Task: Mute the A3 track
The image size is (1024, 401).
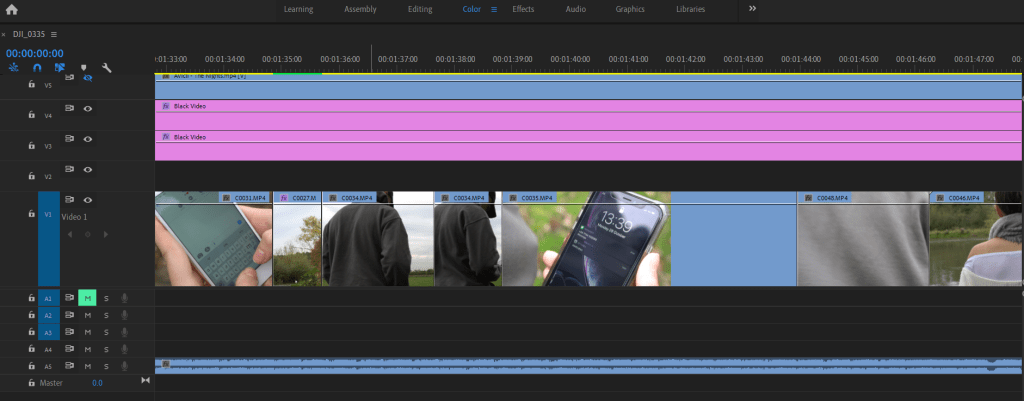Action: (87, 332)
